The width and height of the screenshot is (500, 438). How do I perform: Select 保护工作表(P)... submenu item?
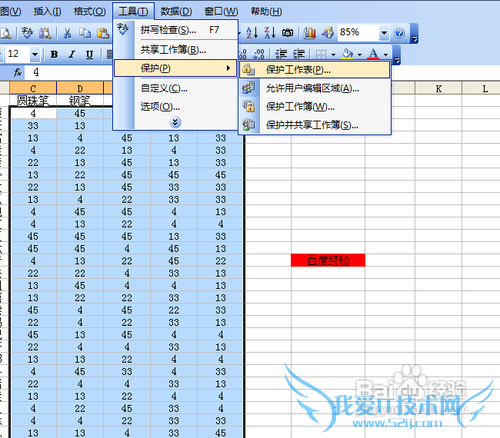[315, 70]
